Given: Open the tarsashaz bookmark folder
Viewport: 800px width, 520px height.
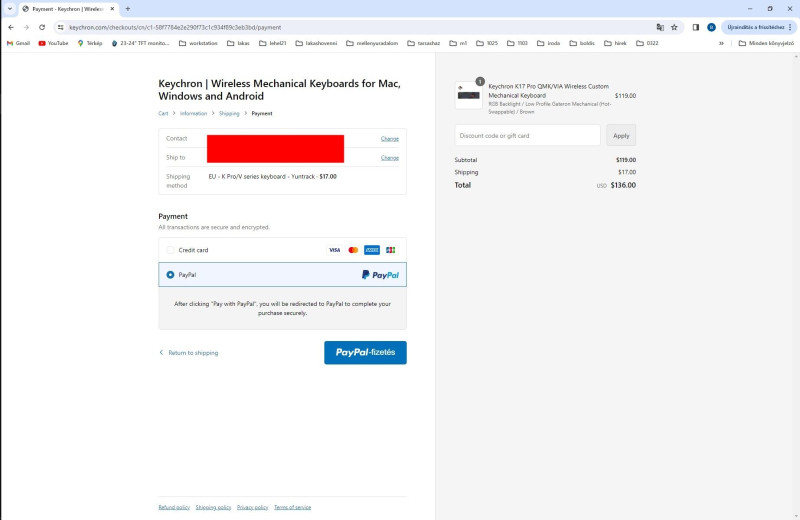Looking at the screenshot, I should [x=423, y=43].
